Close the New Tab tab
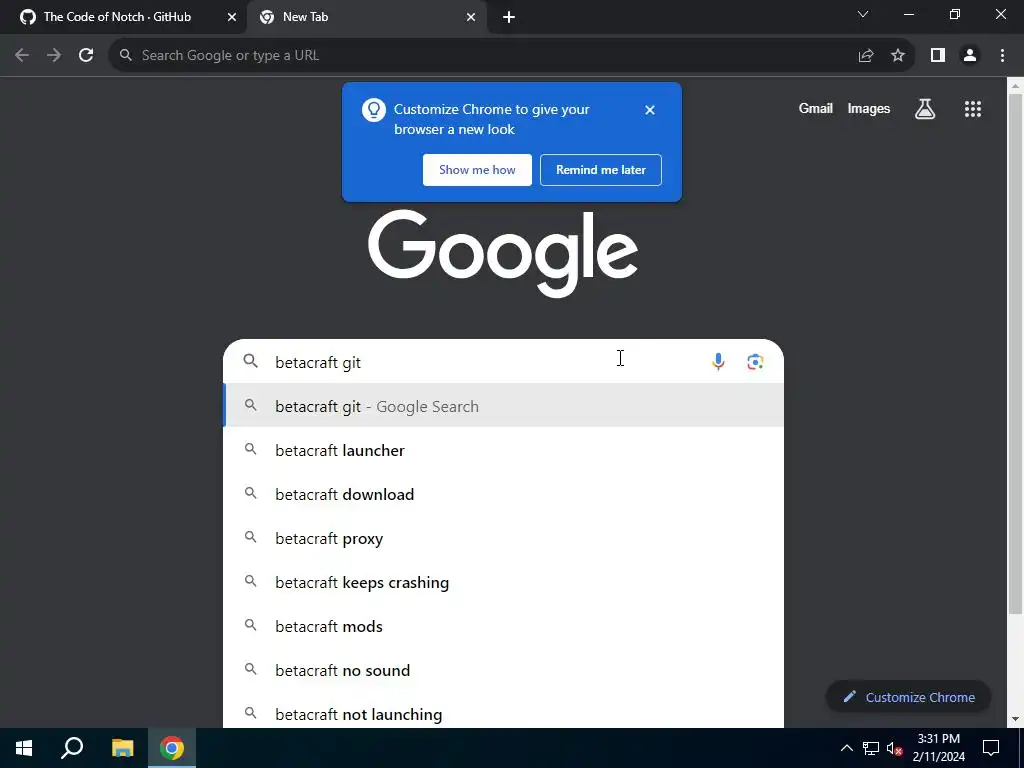Viewport: 1024px width, 768px height. pos(471,17)
